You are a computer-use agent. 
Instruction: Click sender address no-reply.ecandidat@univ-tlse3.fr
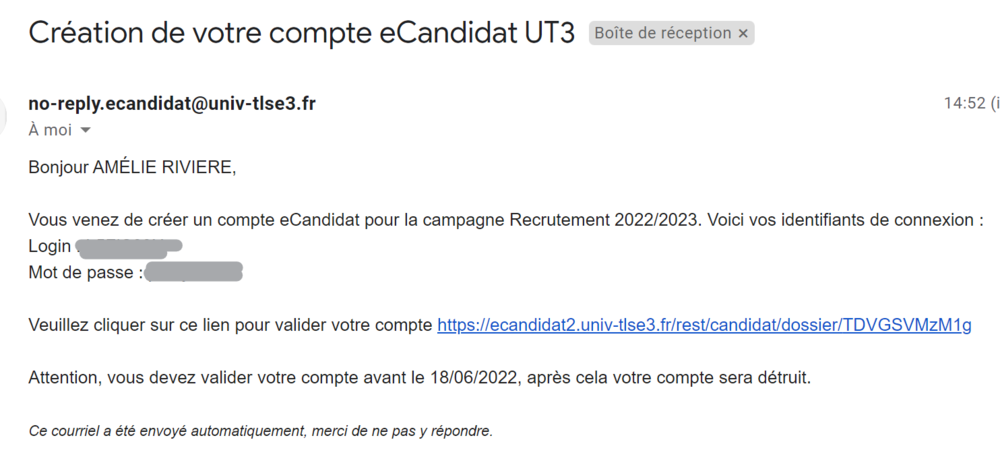tap(172, 103)
